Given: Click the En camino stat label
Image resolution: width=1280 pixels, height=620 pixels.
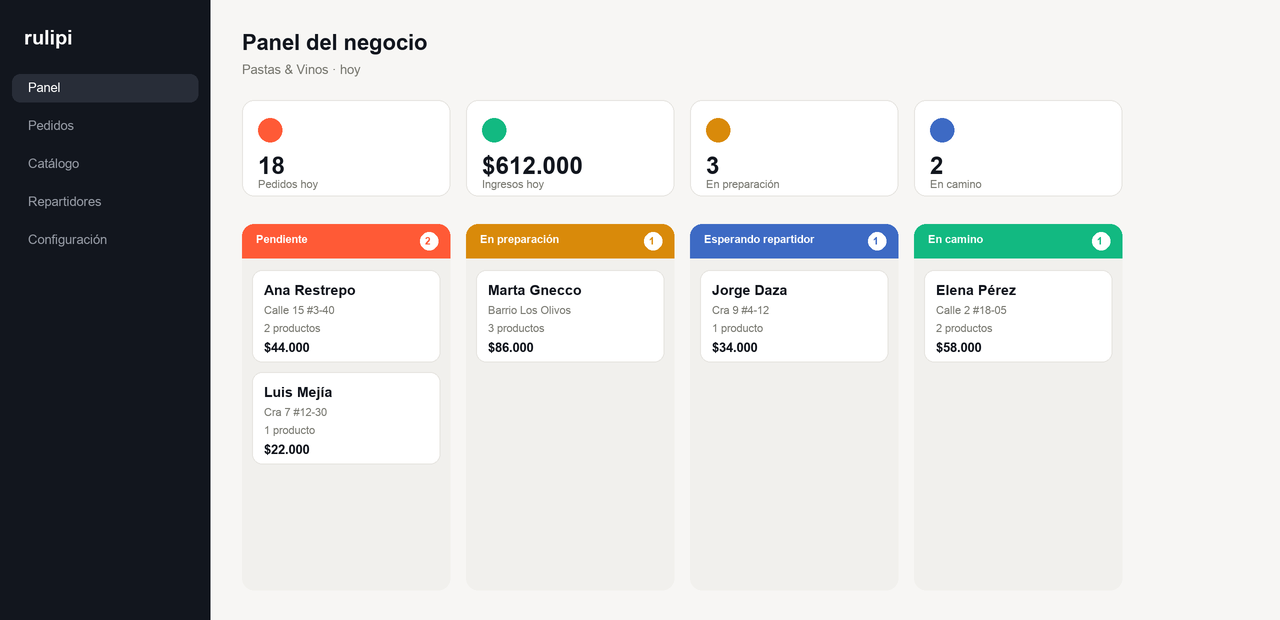Looking at the screenshot, I should [x=956, y=184].
